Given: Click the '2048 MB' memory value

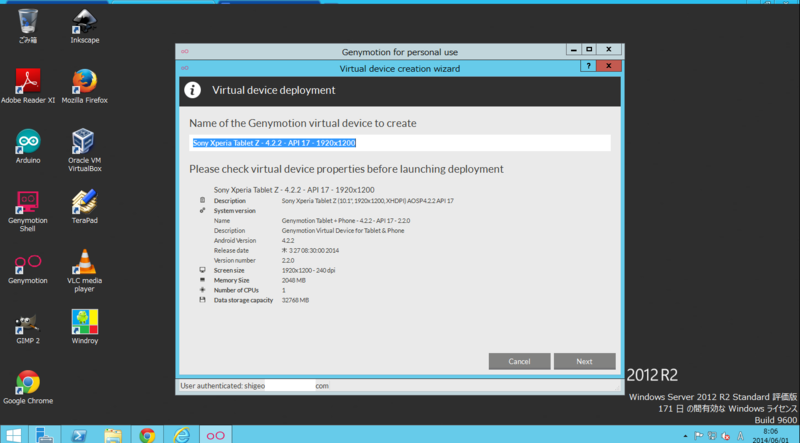Looking at the screenshot, I should click(x=293, y=280).
